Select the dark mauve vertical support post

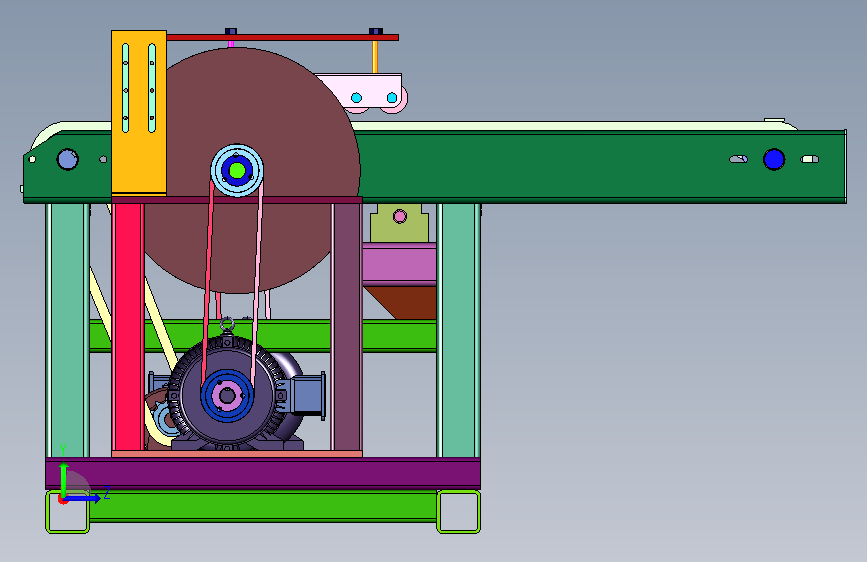[x=347, y=326]
